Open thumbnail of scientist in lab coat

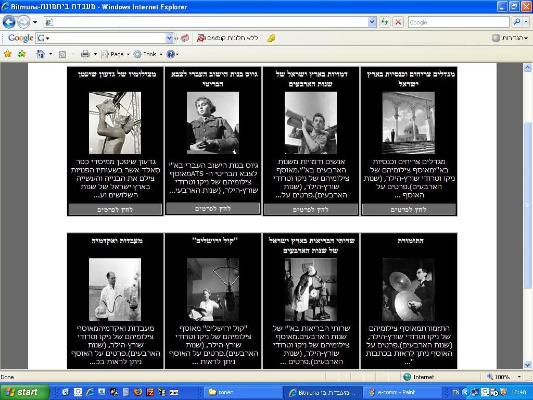coord(115,289)
